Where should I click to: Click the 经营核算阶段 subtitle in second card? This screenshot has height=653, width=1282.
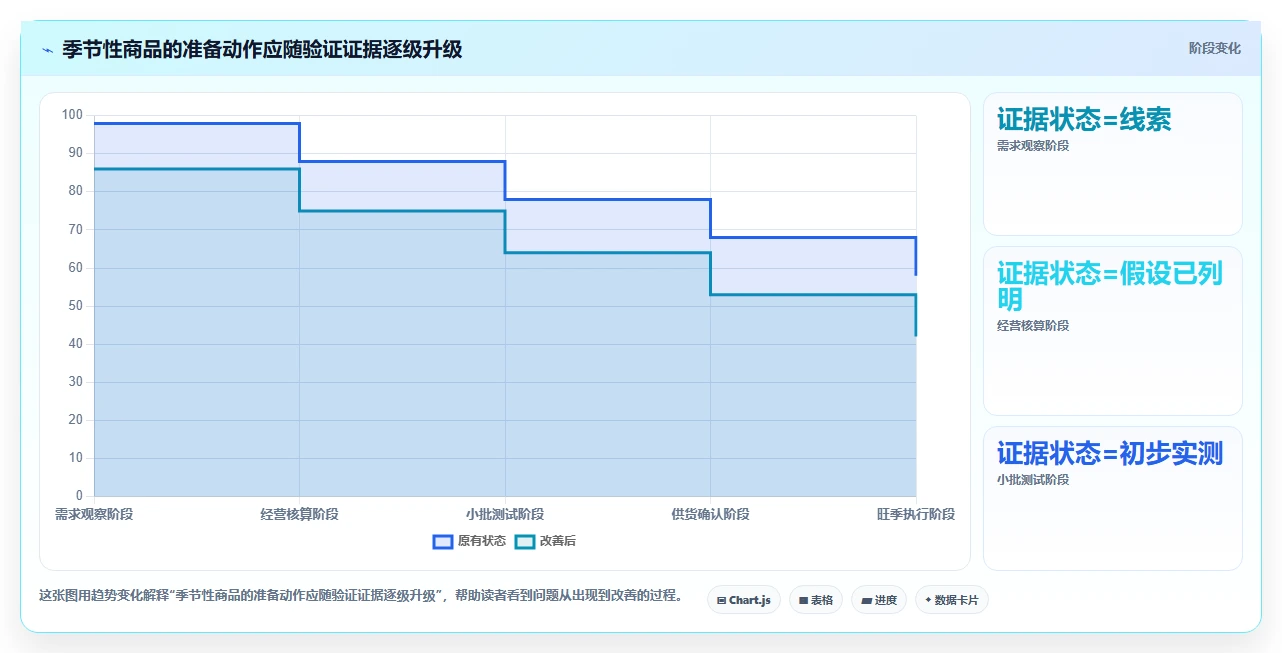point(1033,326)
